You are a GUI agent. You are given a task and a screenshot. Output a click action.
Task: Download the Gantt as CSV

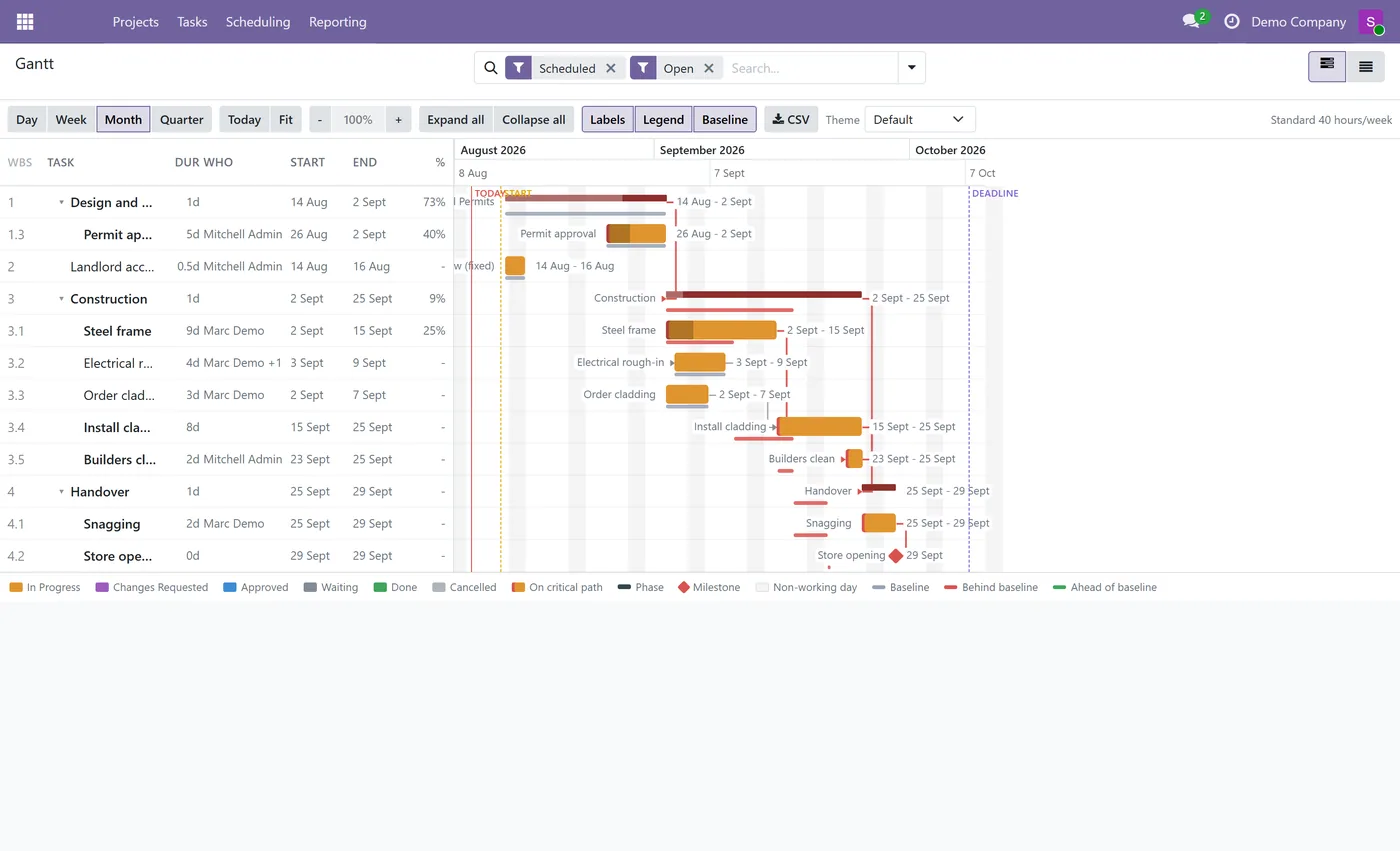[x=791, y=119]
